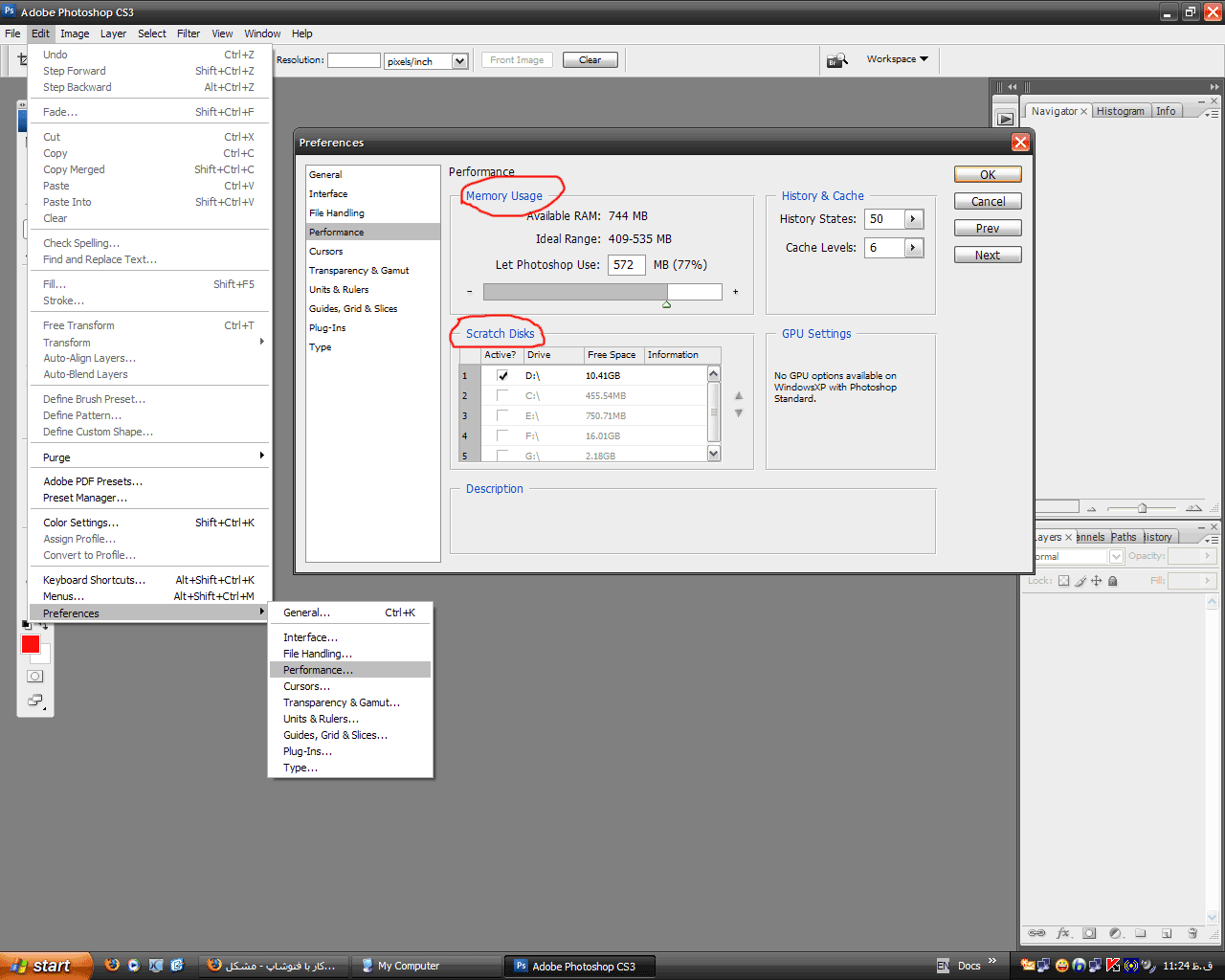Check the F:\ scratch disk checkbox

click(x=502, y=436)
